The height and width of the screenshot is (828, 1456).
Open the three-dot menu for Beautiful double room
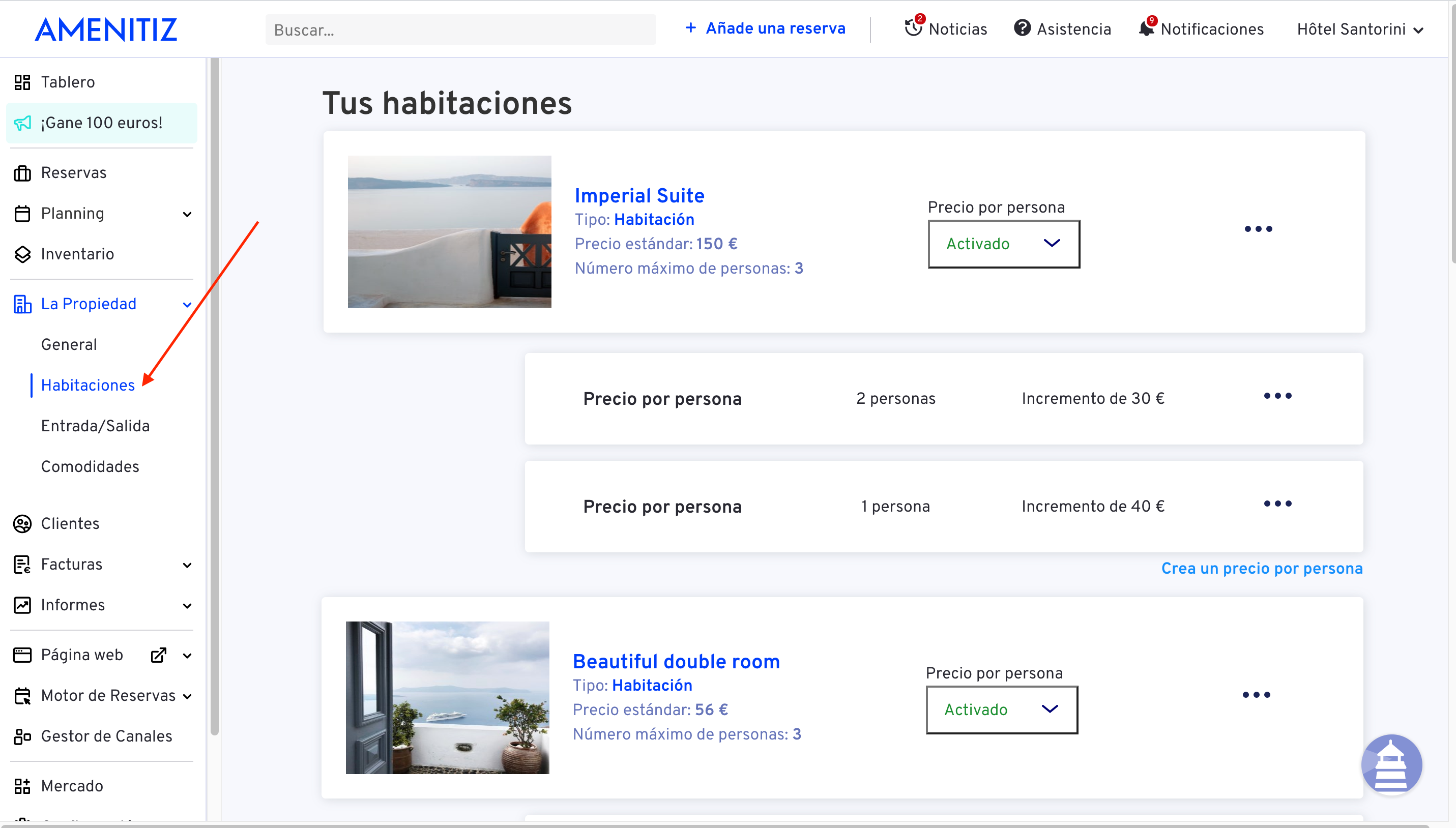pos(1257,695)
